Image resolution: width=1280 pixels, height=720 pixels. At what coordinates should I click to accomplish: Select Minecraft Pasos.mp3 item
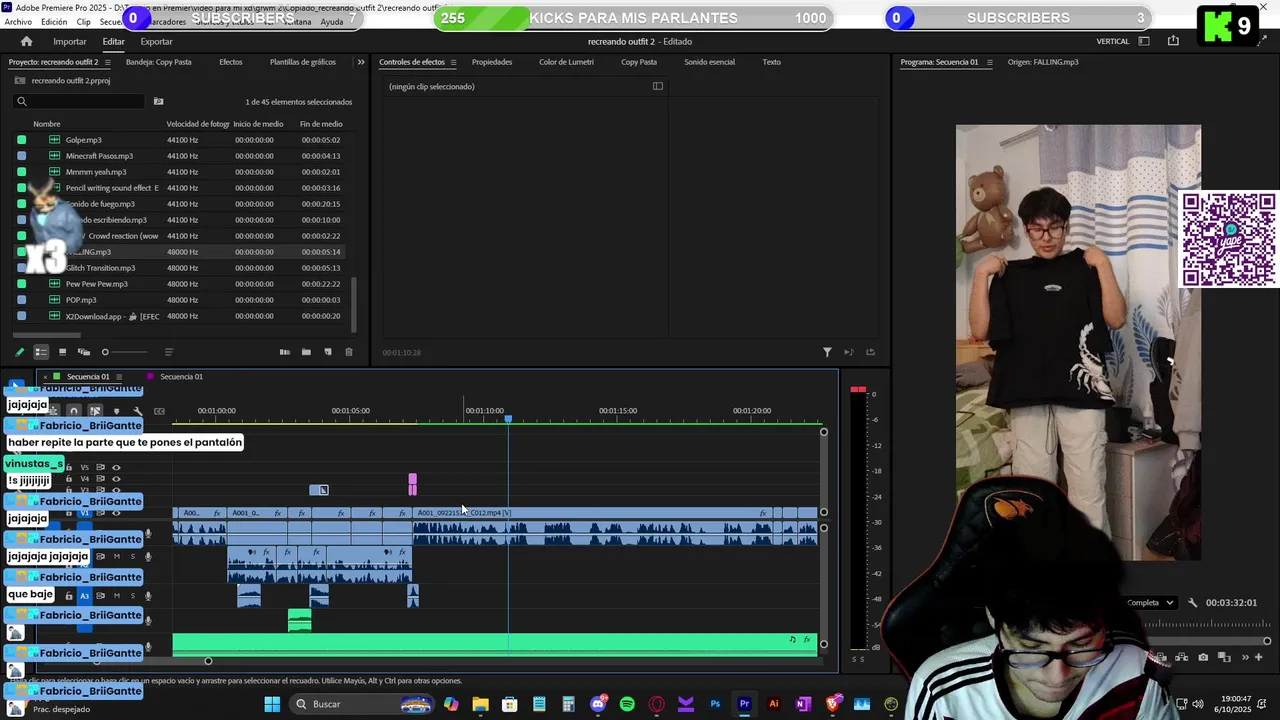point(99,156)
